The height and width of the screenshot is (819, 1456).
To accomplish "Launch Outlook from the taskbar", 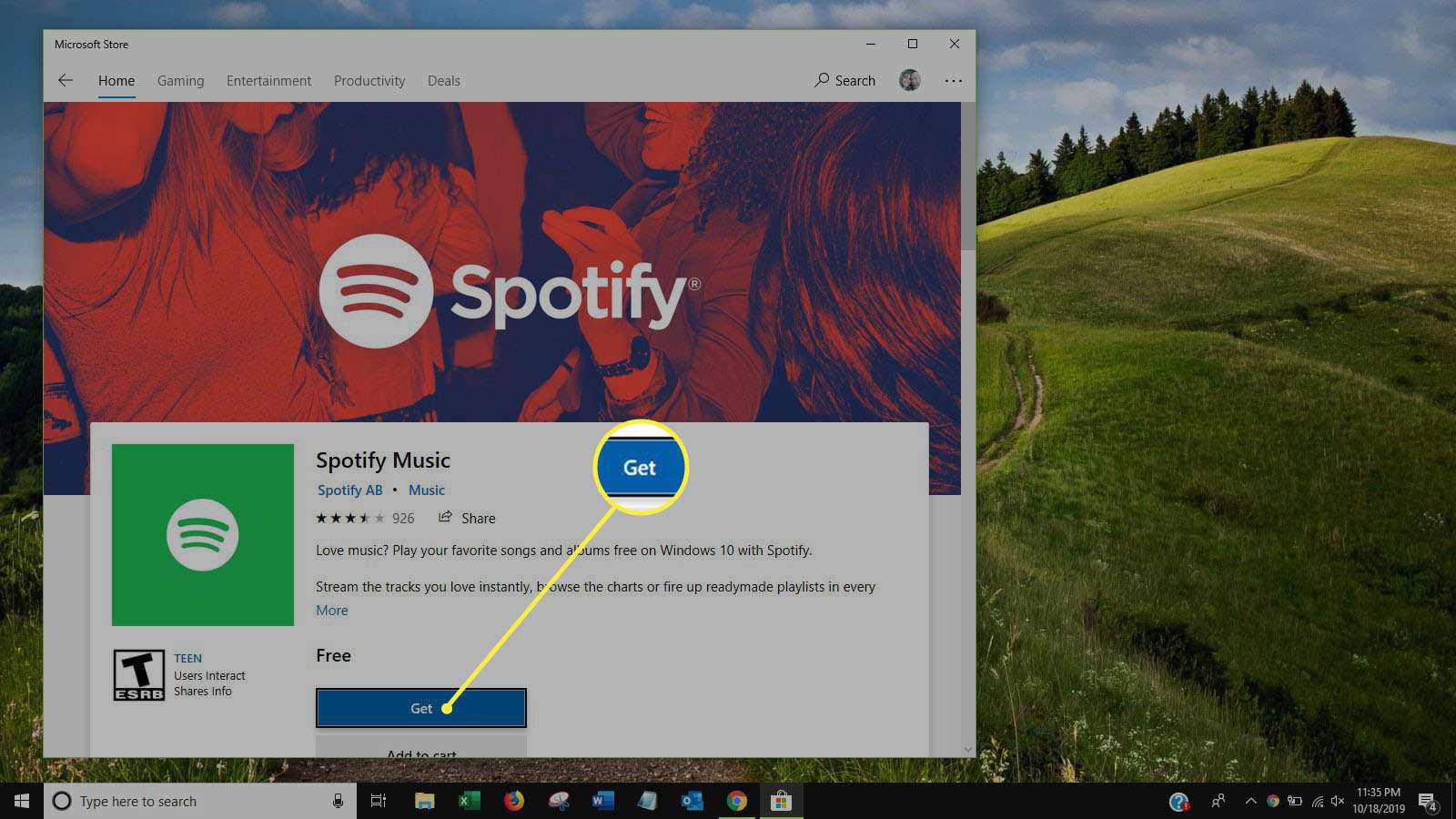I will (692, 801).
